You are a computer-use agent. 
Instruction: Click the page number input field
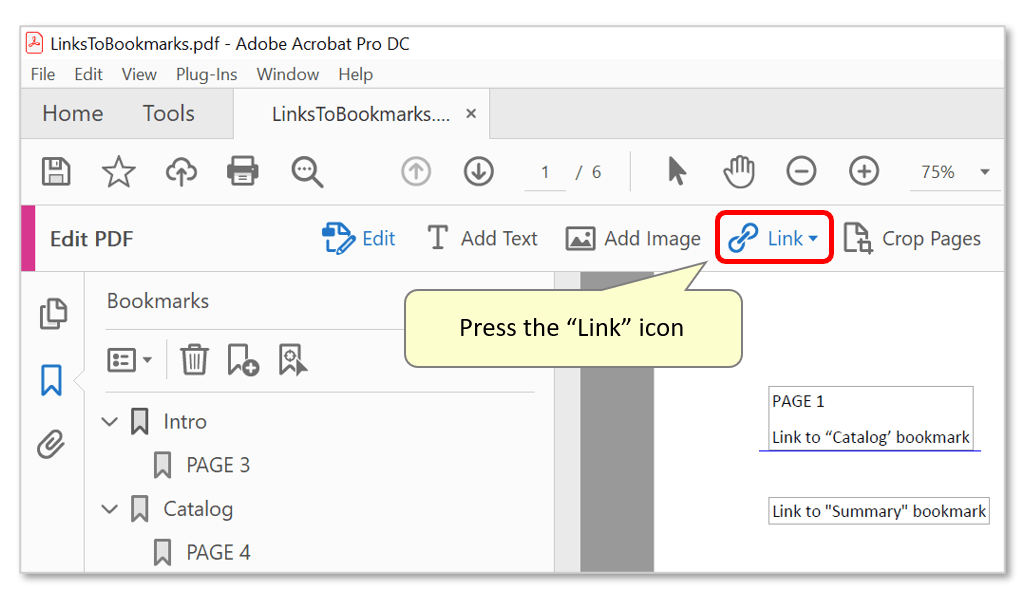(x=545, y=171)
